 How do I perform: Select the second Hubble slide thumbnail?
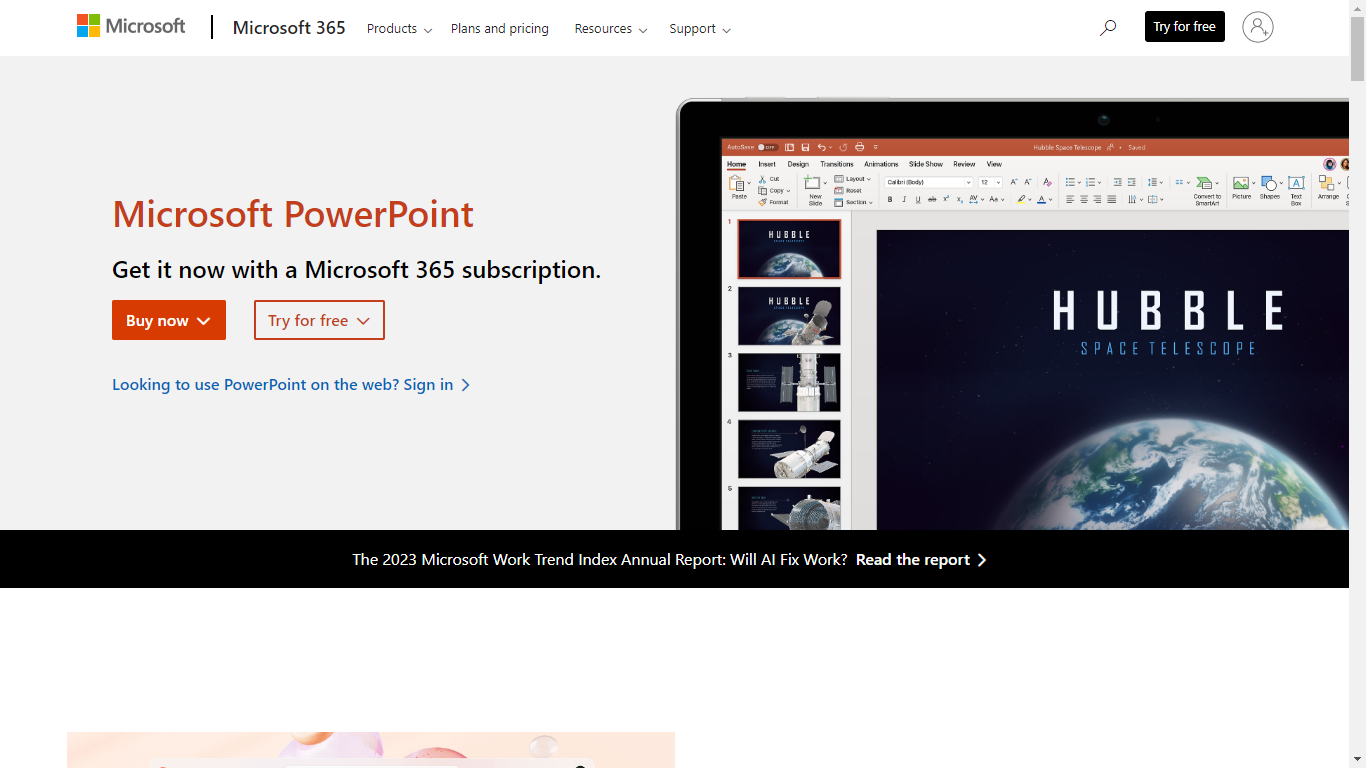[789, 316]
